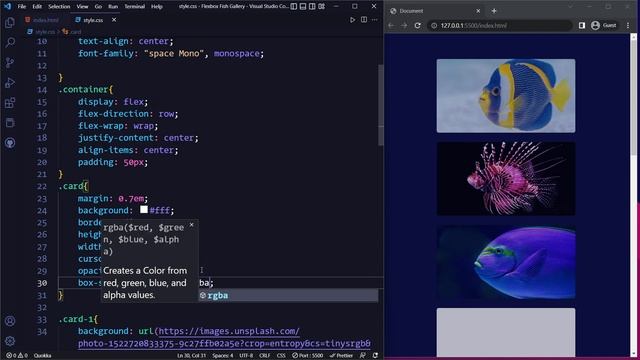Accept the rgba autocomplete suggestion
640x360 pixels.
coord(288,295)
